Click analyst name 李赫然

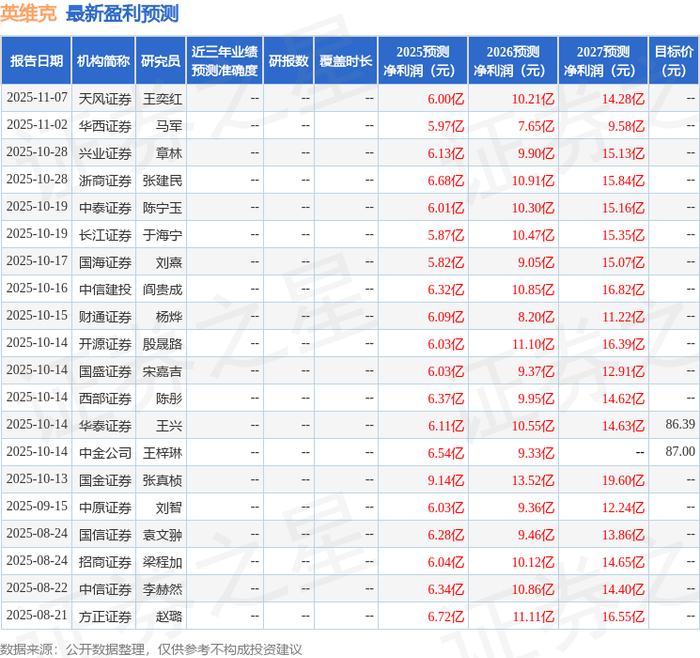pos(162,589)
